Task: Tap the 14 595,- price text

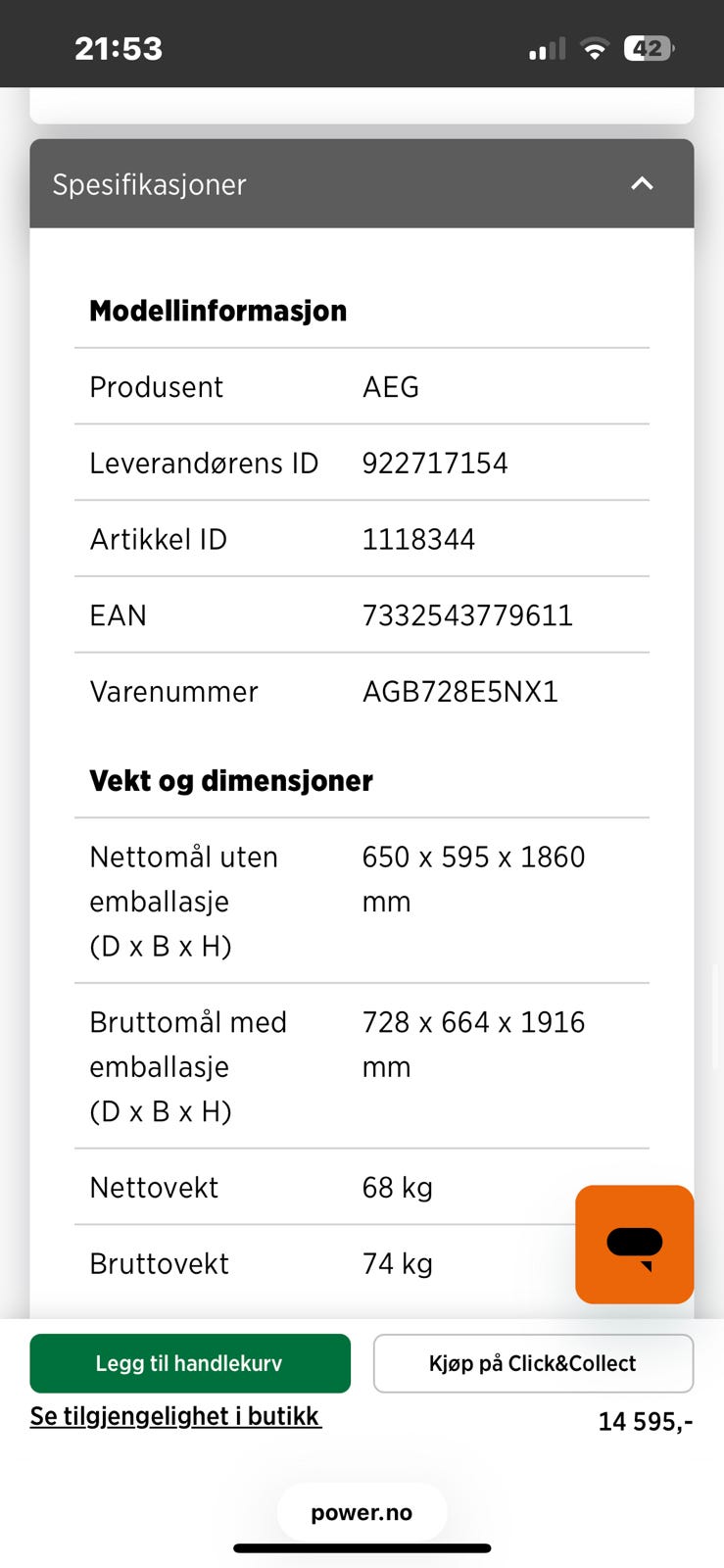Action: click(646, 1421)
